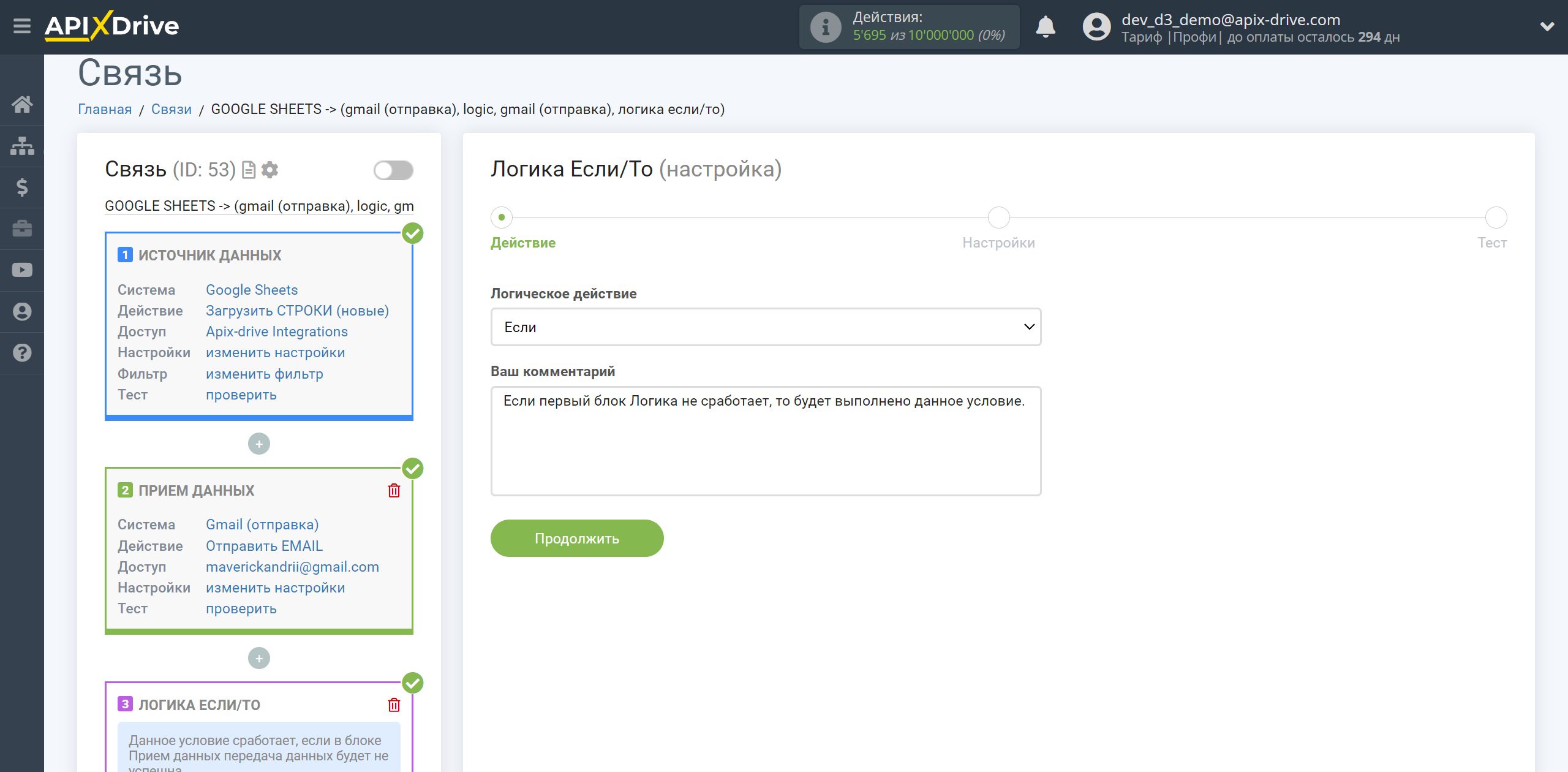
Task: Open maverickandrii@gmail.com access link
Action: (292, 567)
